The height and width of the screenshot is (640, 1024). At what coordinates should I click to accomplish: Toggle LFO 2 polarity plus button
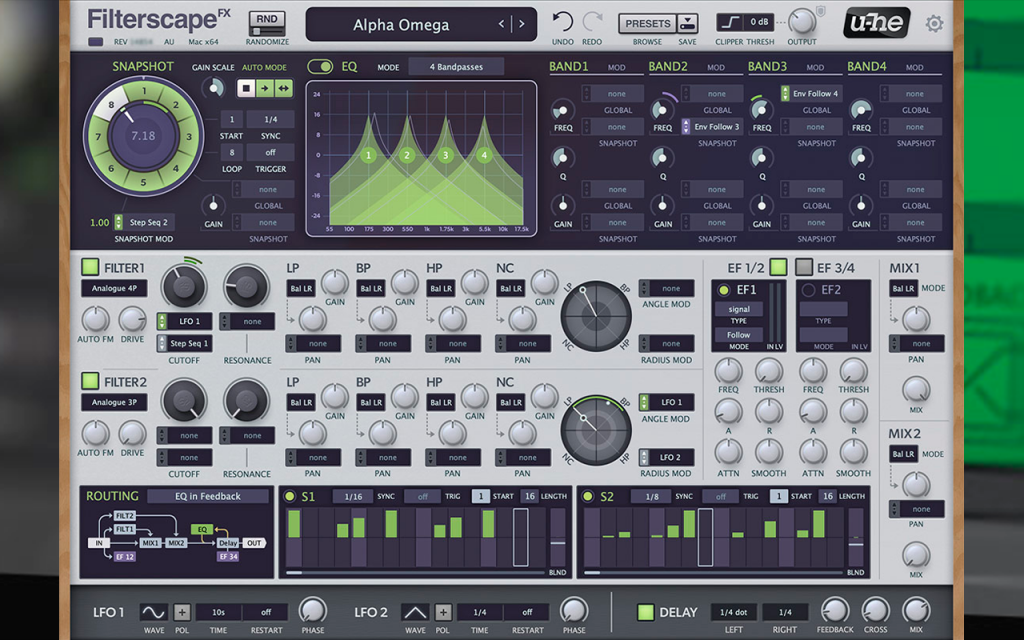coord(443,613)
